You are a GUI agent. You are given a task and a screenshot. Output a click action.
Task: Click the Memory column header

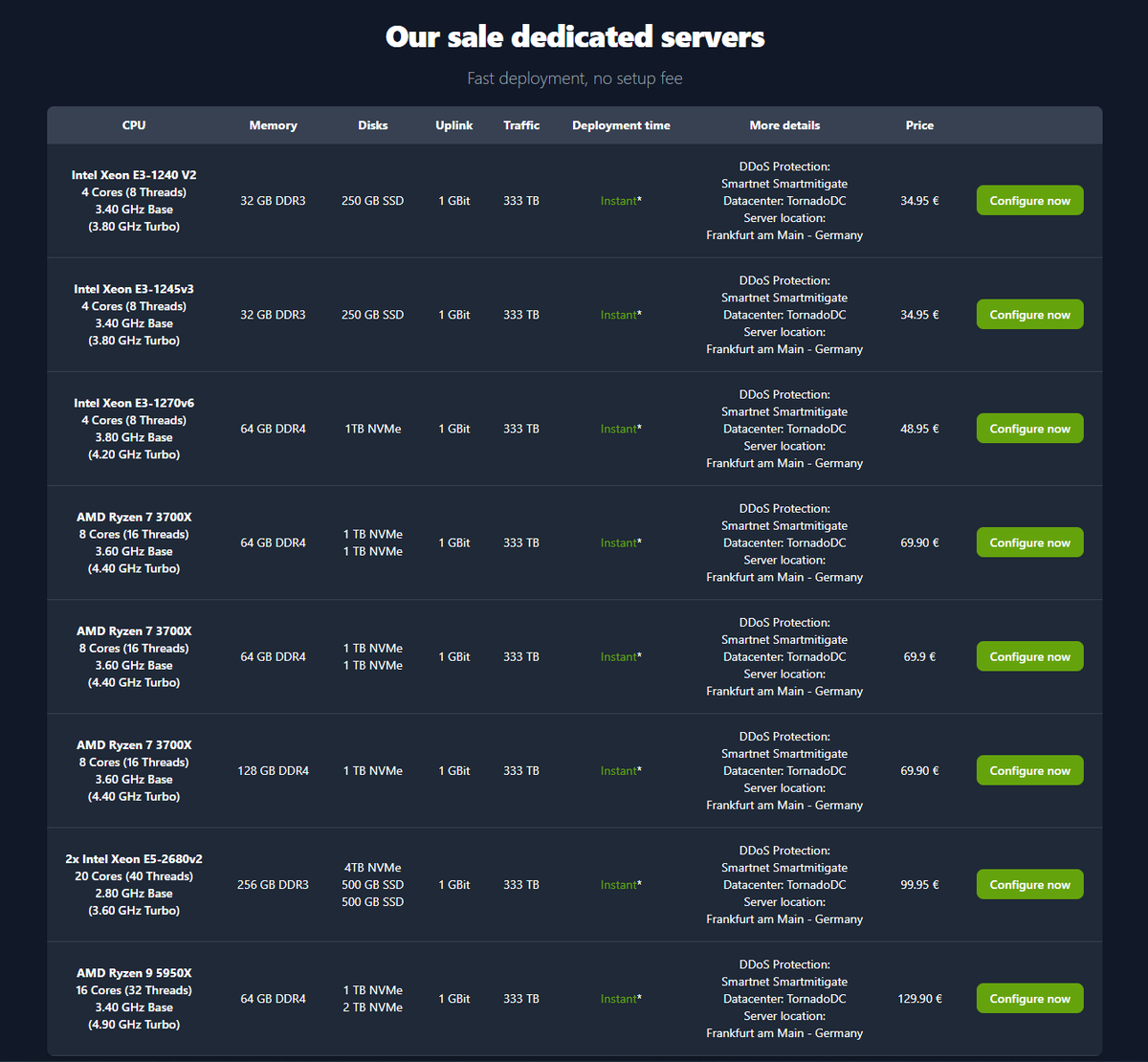point(273,125)
